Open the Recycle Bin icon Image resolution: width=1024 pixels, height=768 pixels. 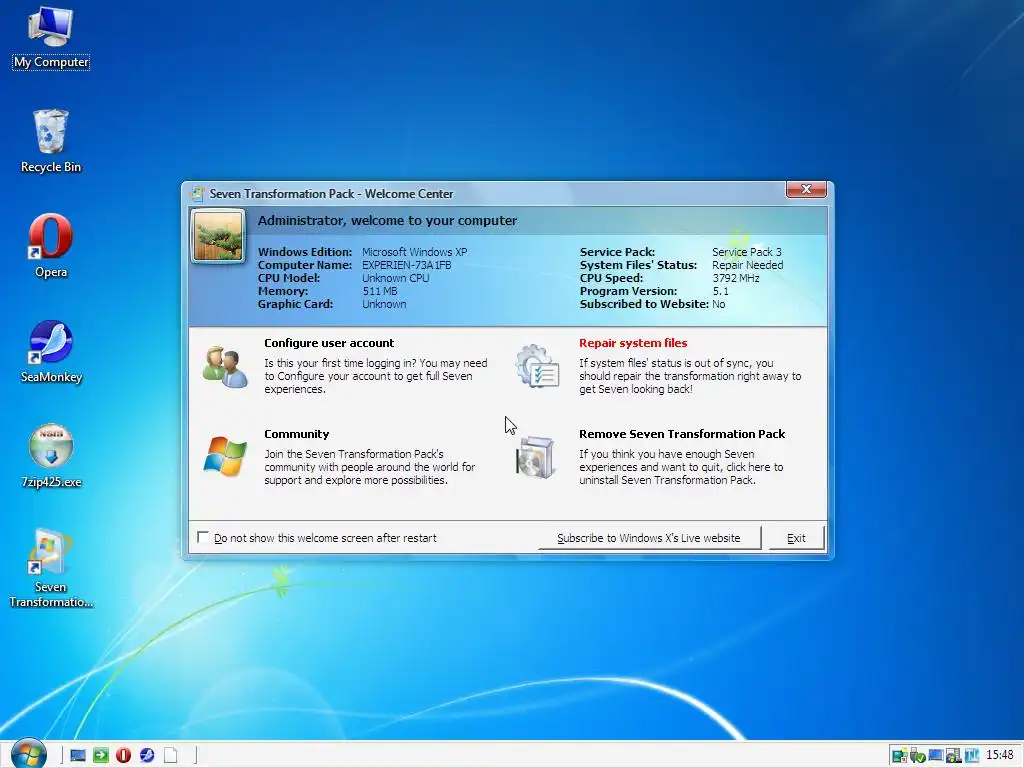coord(50,142)
